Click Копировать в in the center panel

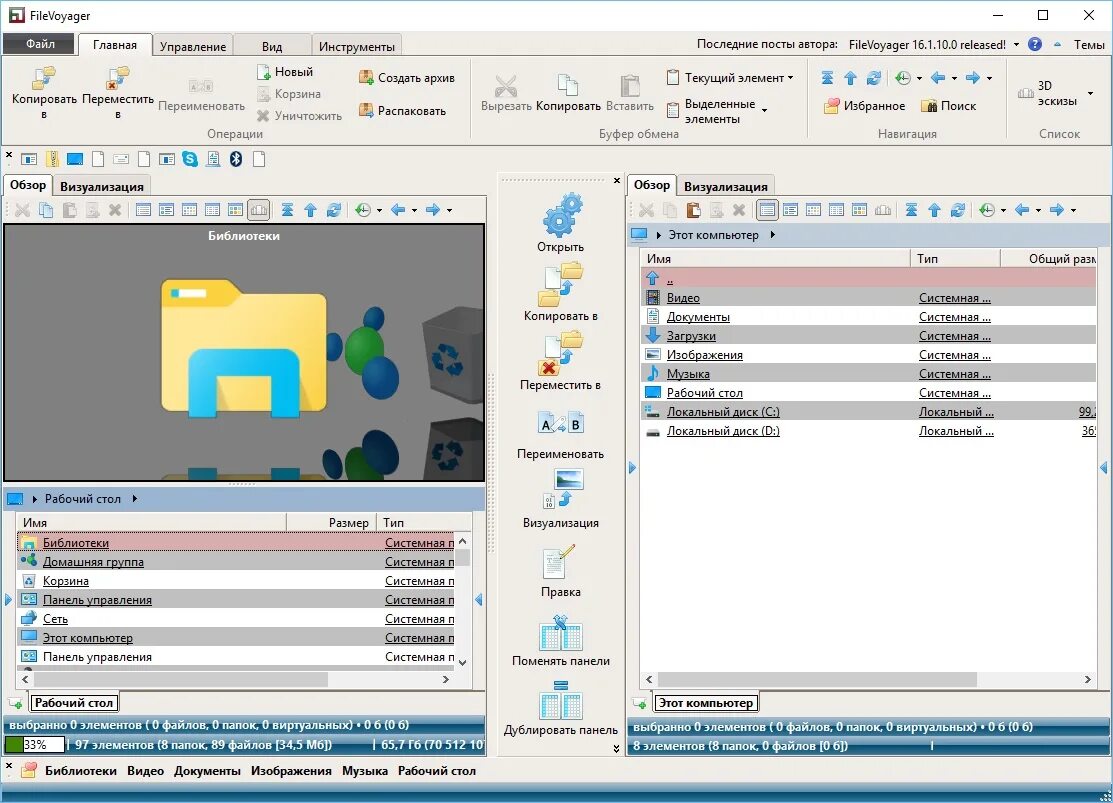[561, 293]
